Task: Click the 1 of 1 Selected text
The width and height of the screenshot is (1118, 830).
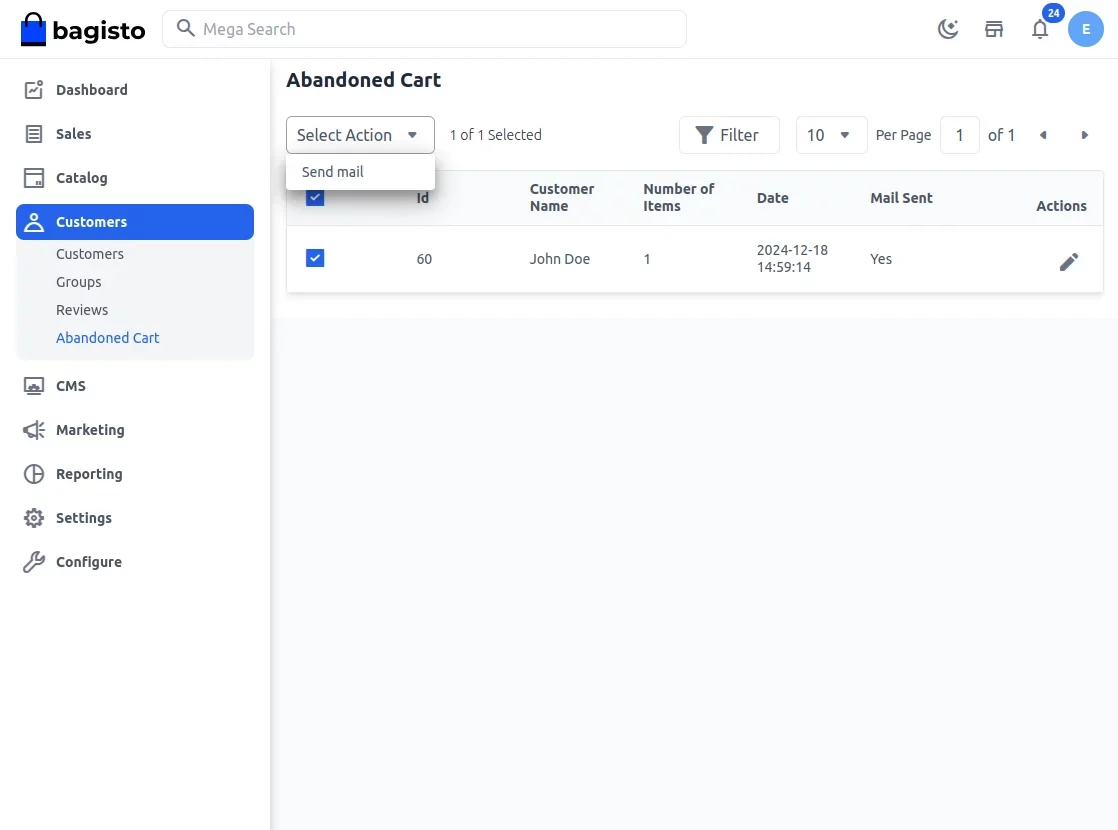Action: click(495, 135)
